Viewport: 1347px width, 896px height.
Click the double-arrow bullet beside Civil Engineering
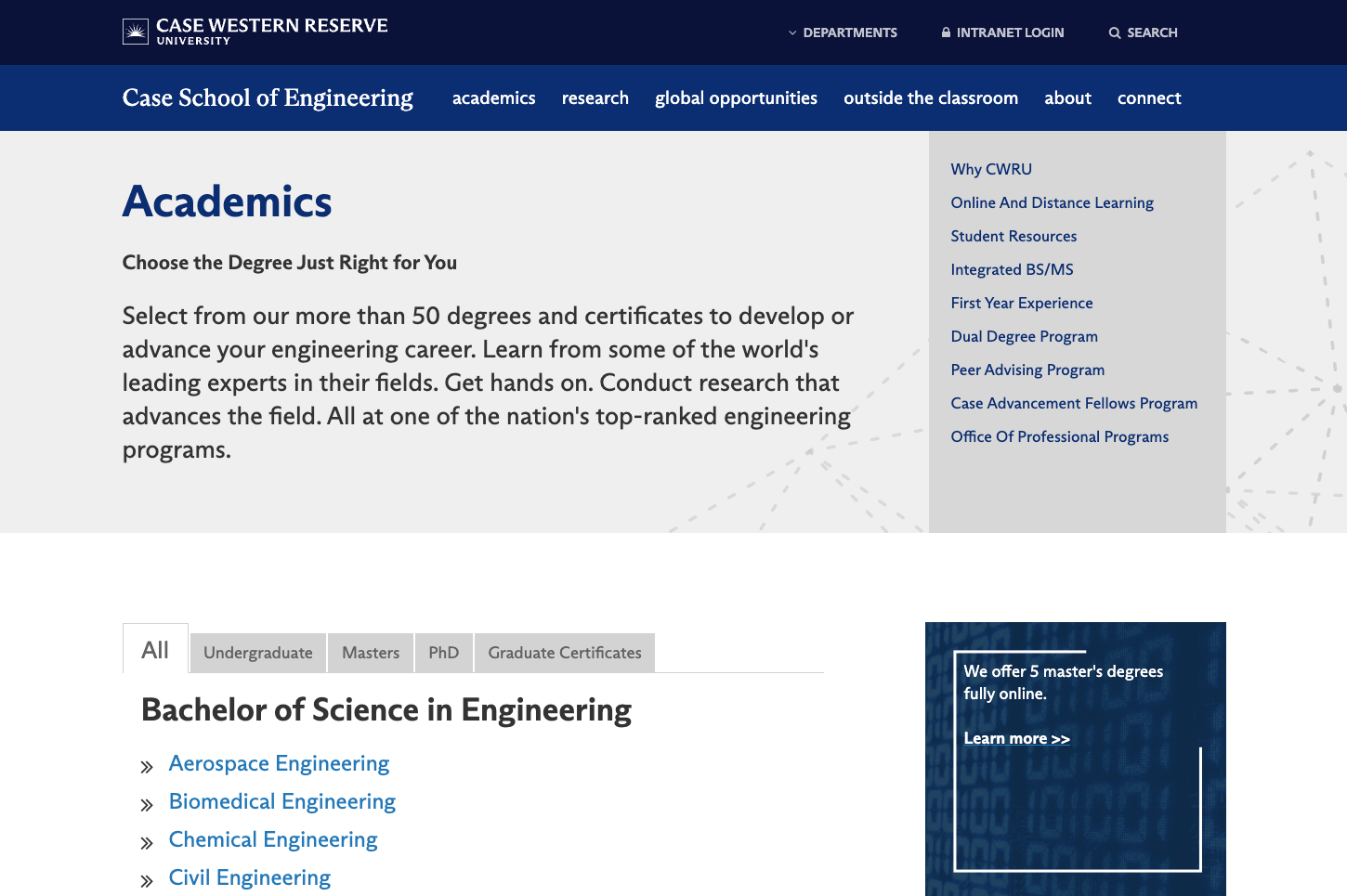click(147, 881)
